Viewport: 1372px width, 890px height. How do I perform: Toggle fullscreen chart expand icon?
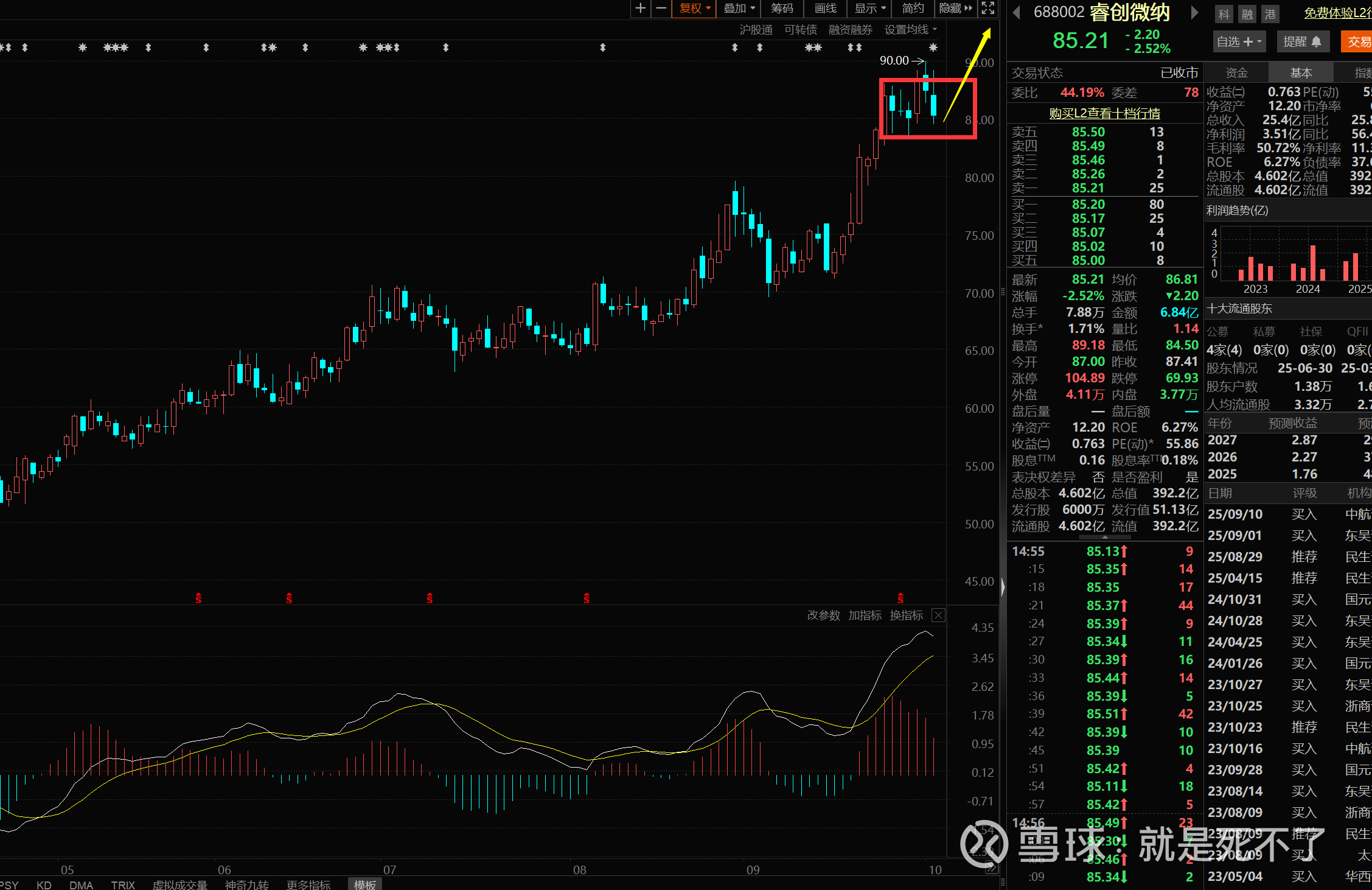[988, 9]
